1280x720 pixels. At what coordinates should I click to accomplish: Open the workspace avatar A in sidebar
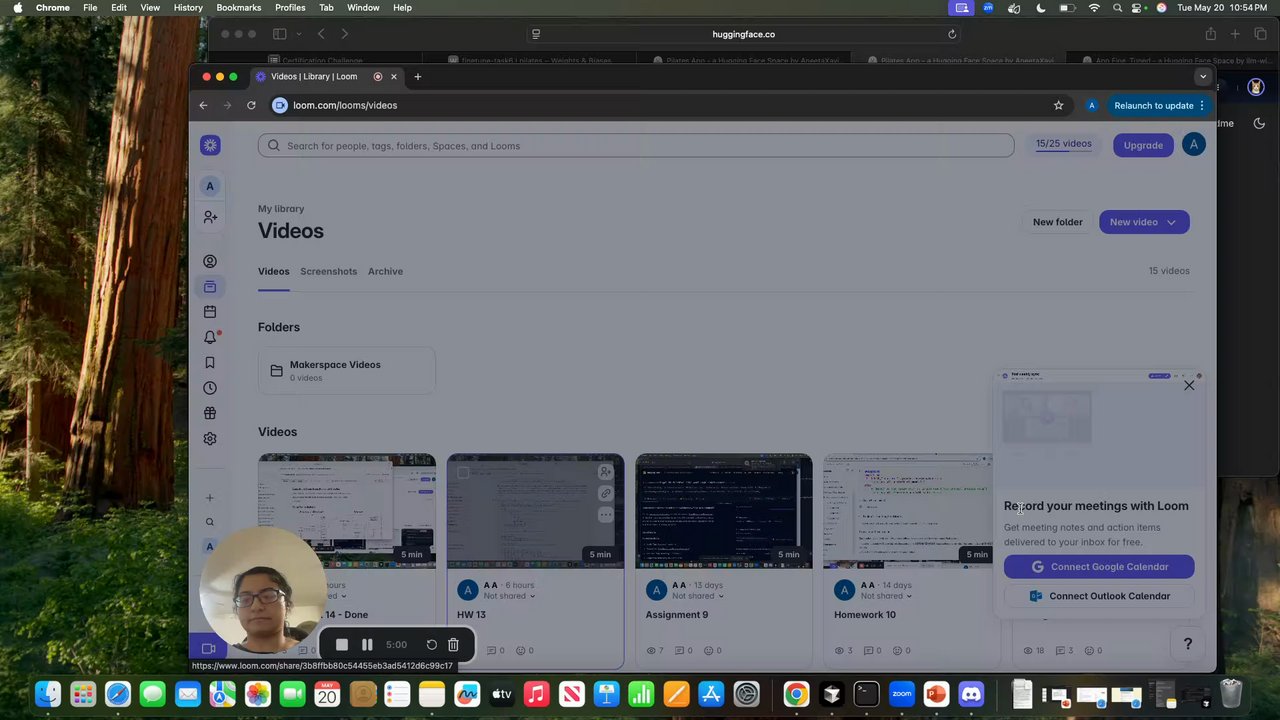tap(210, 186)
